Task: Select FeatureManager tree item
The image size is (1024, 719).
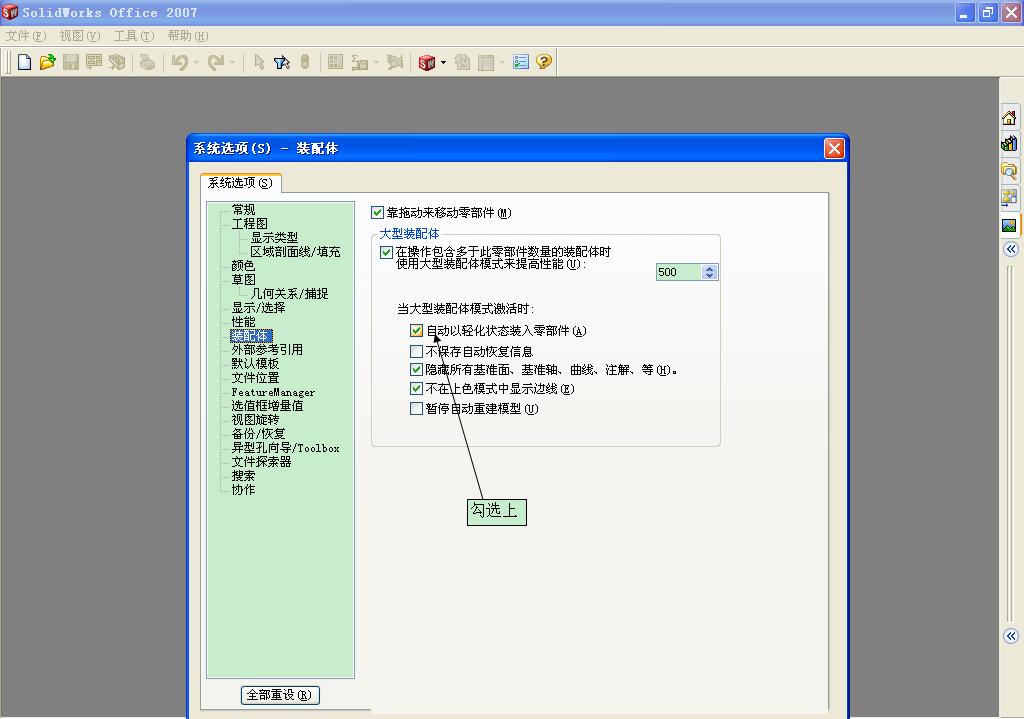Action: tap(273, 392)
